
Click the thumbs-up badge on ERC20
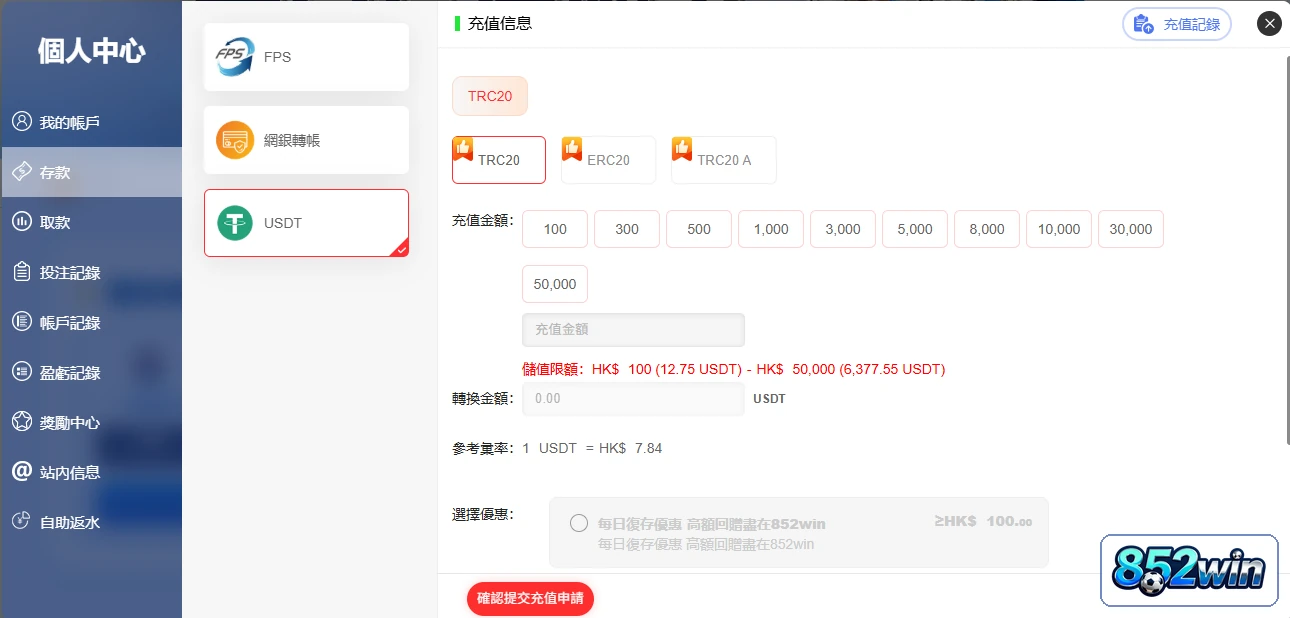[572, 148]
